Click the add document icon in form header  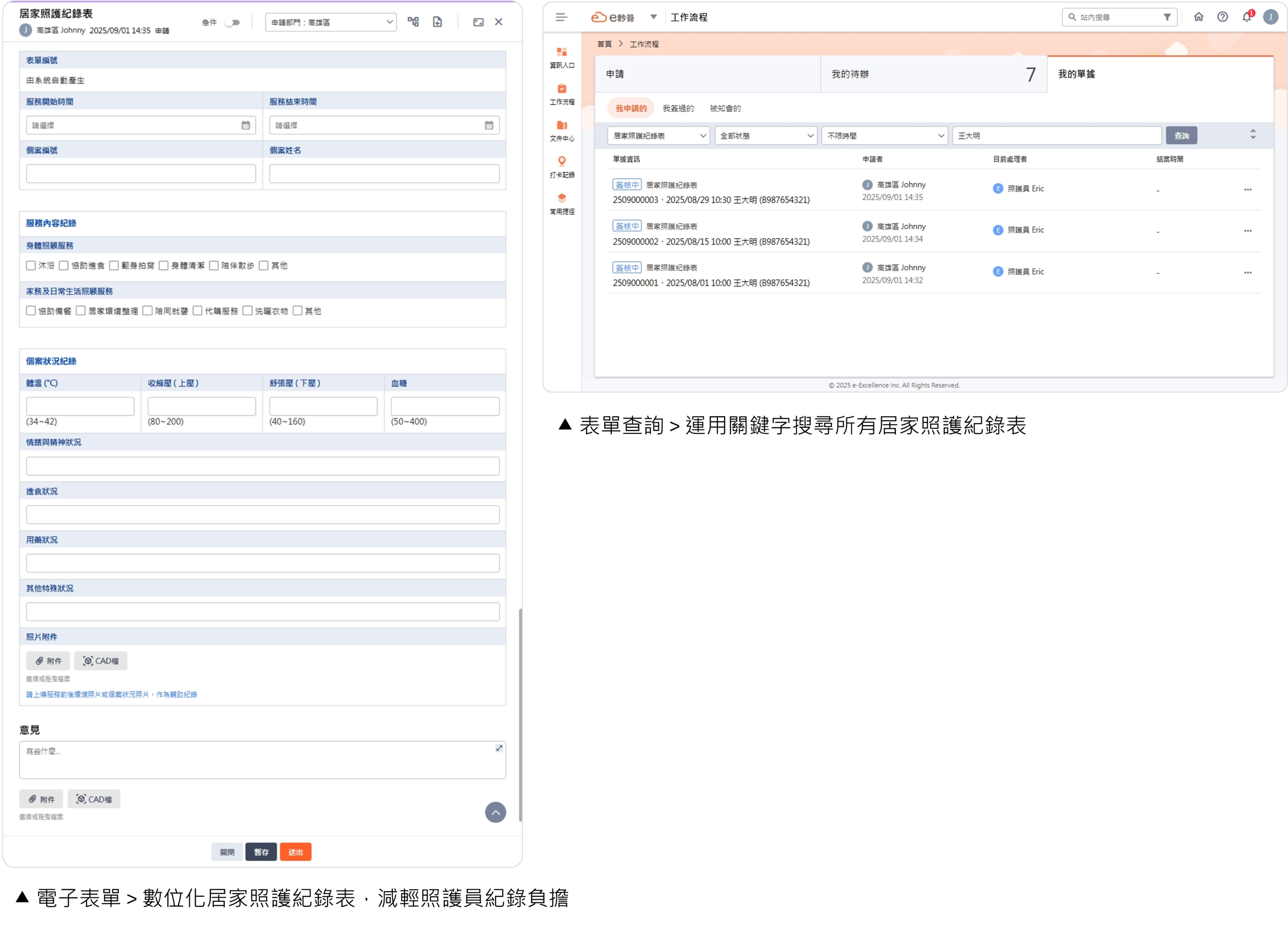point(437,22)
